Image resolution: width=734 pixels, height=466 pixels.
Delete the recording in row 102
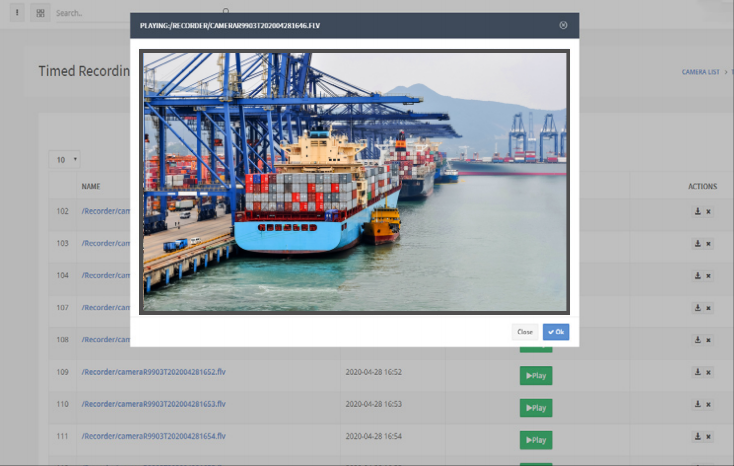[708, 212]
